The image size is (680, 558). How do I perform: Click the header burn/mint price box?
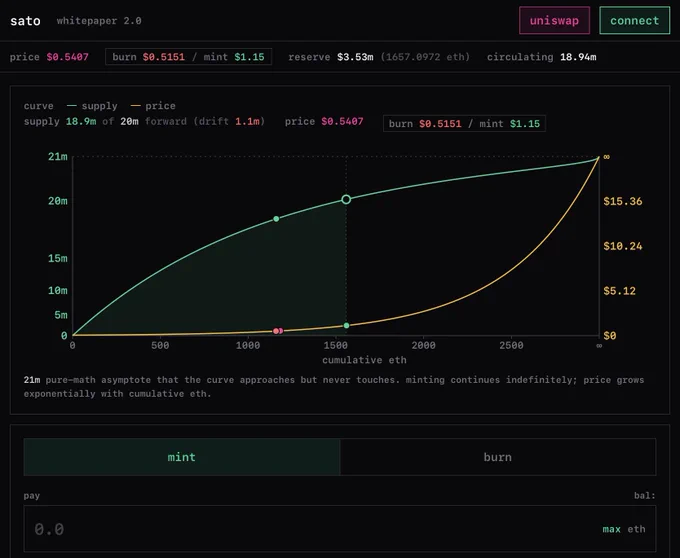(x=188, y=57)
